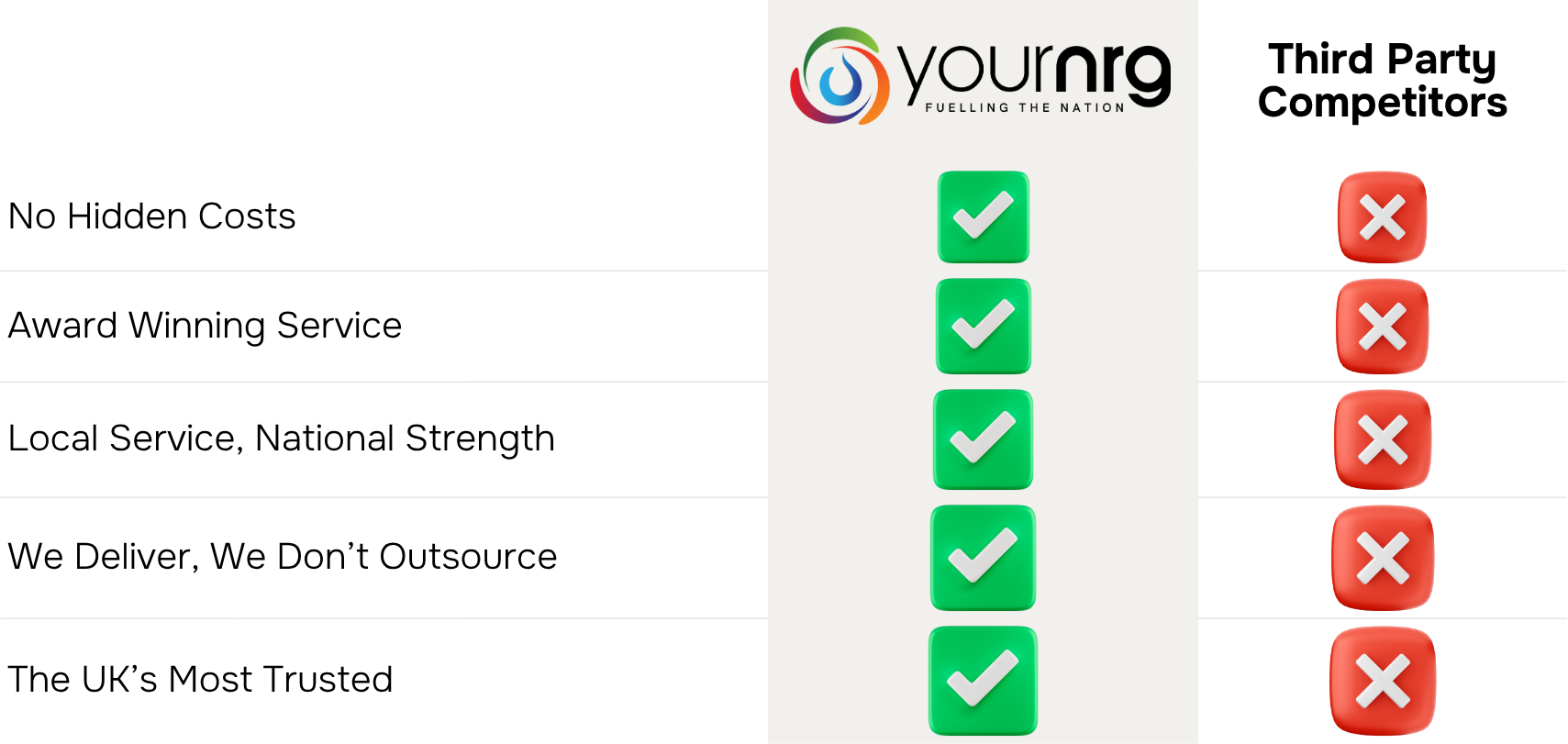Click green checkmark for The UK's Most Trusted
Viewport: 1568px width, 744px height.
983,680
